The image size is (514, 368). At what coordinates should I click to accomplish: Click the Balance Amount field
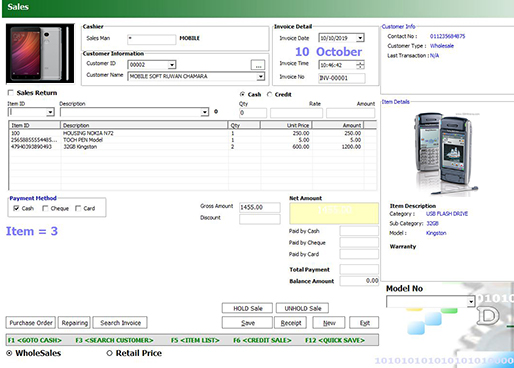[x=359, y=281]
